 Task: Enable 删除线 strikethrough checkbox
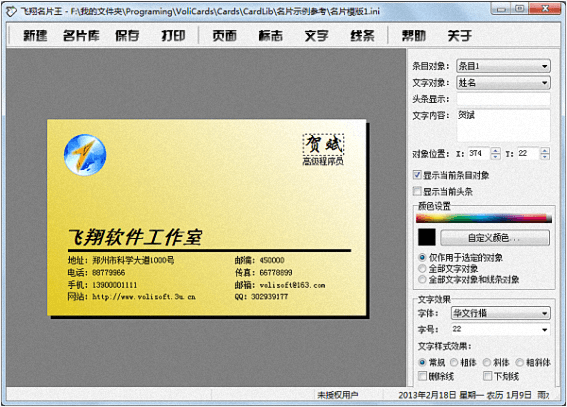tap(422, 376)
